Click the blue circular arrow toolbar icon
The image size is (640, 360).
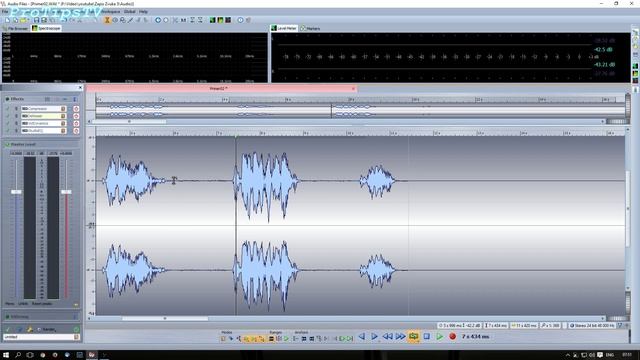tap(158, 20)
